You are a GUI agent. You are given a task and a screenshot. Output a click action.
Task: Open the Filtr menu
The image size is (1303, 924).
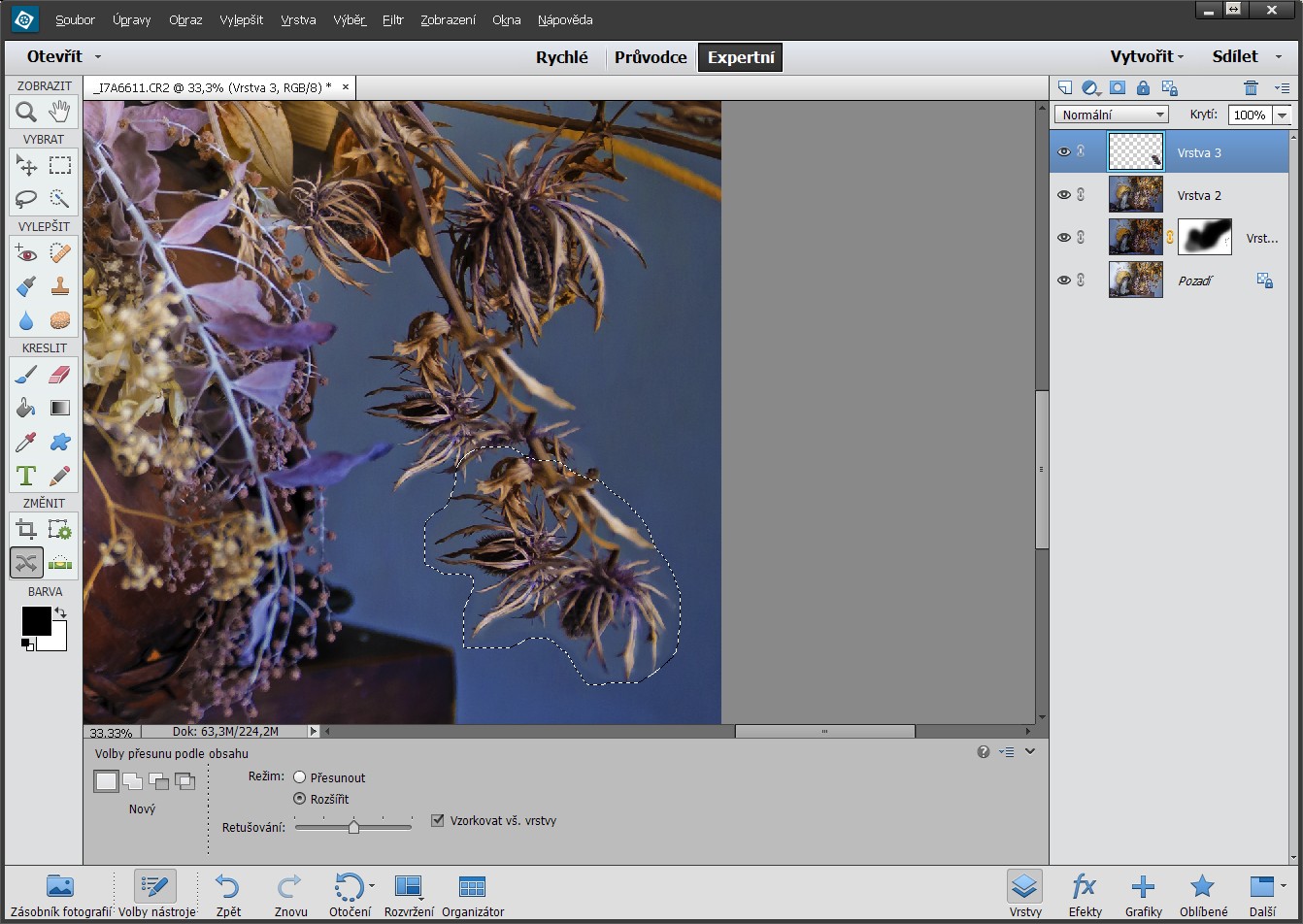(x=392, y=19)
